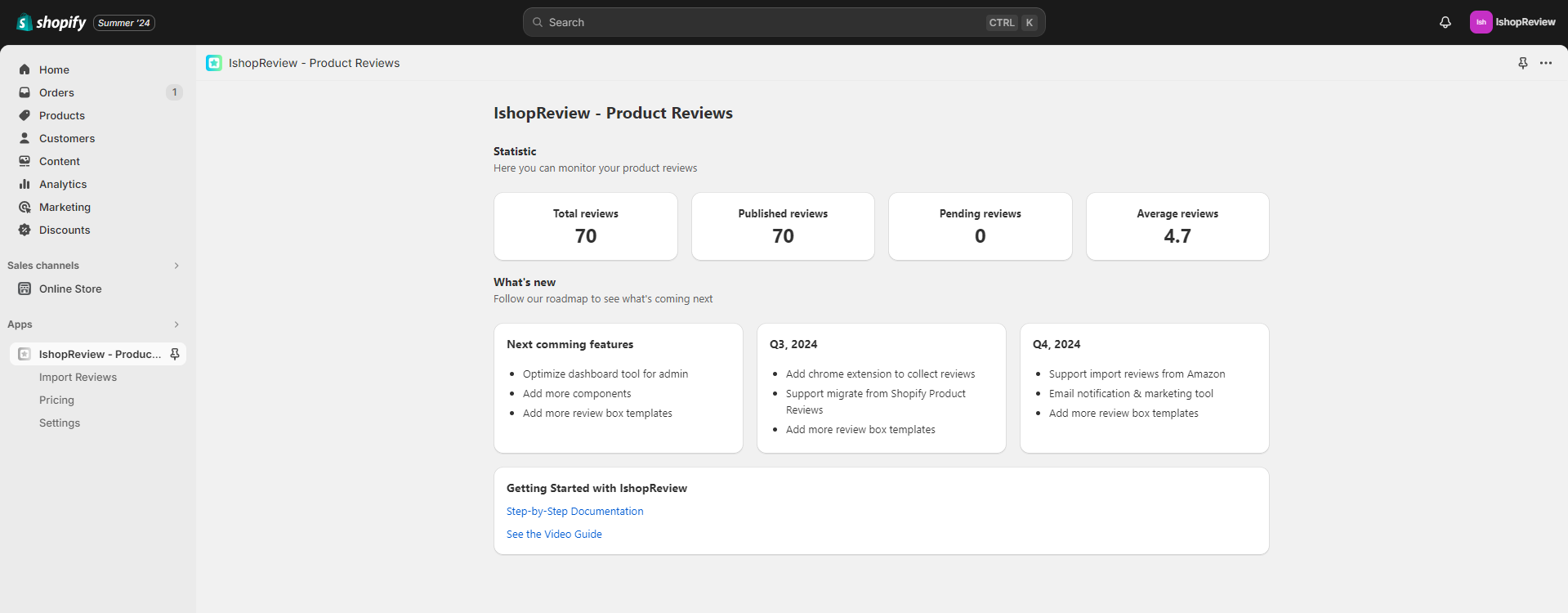1568x613 pixels.
Task: Click the Online Store storefront icon
Action: click(25, 289)
